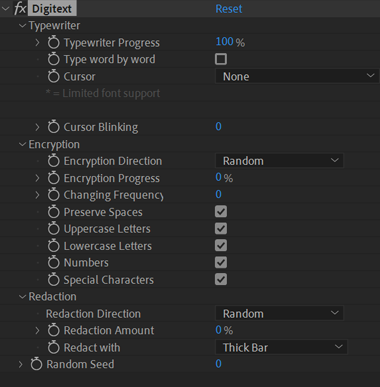380x387 pixels.
Task: Click Random Seed value 0
Action: (x=218, y=364)
